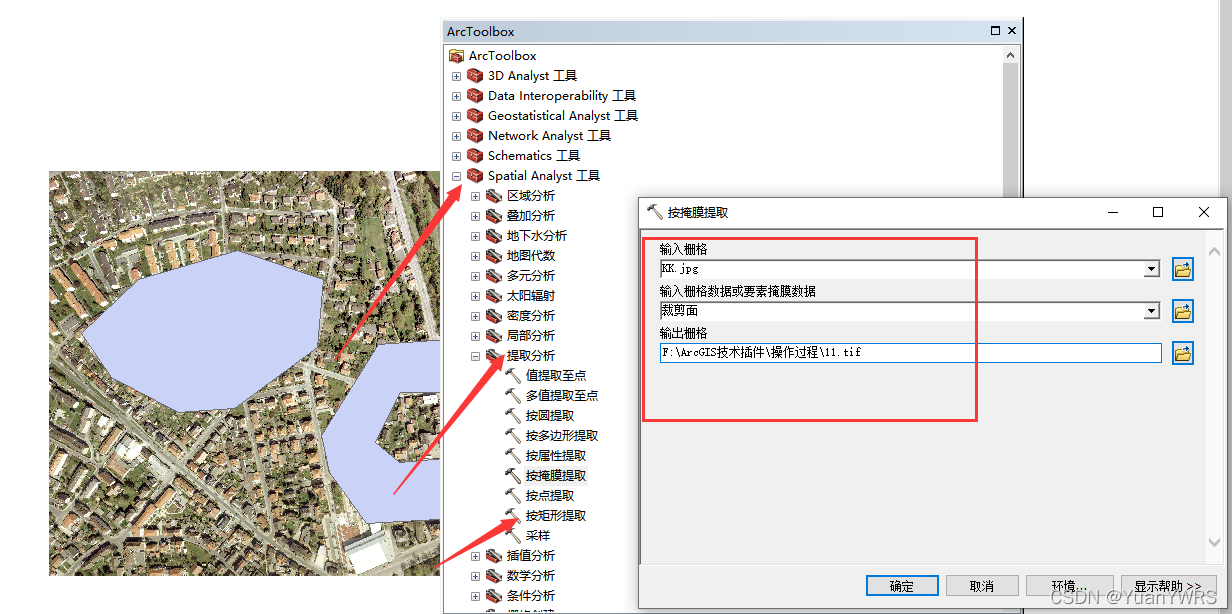Screen dimensions: 1232x614
Task: Float the ArcToolbox panel with the dock button
Action: (997, 31)
